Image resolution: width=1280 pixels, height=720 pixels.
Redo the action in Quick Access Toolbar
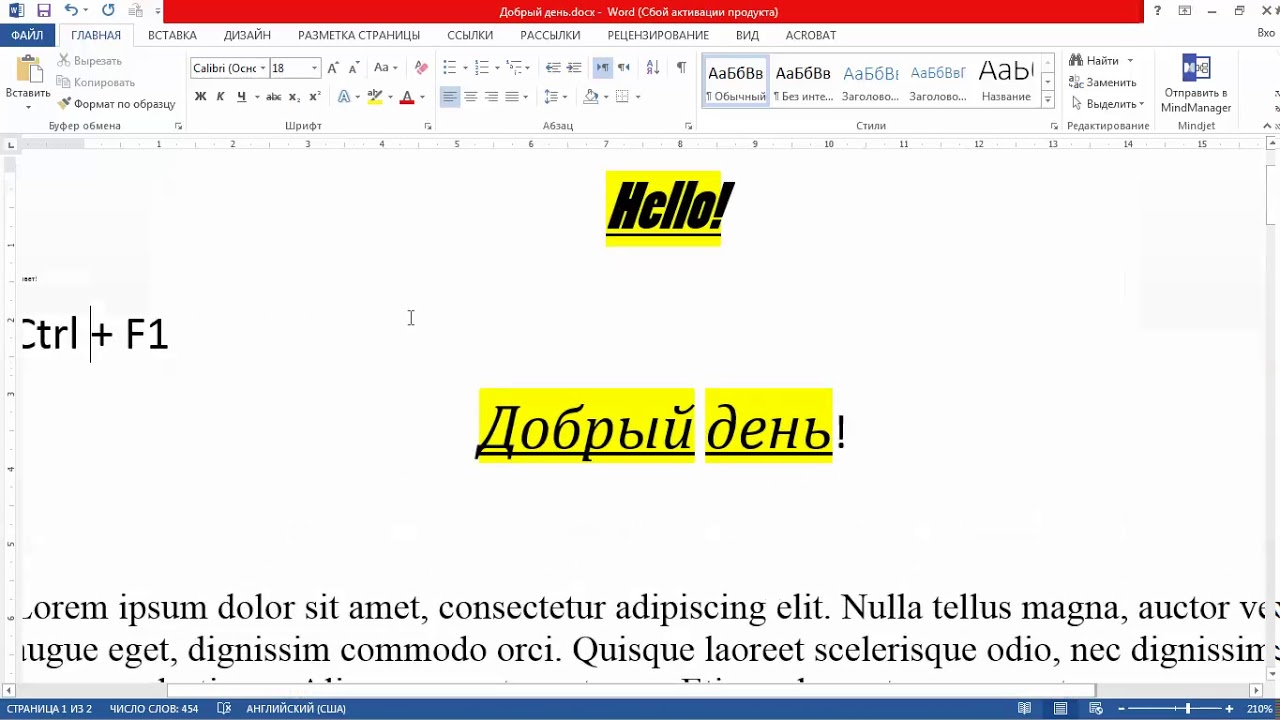coord(108,11)
